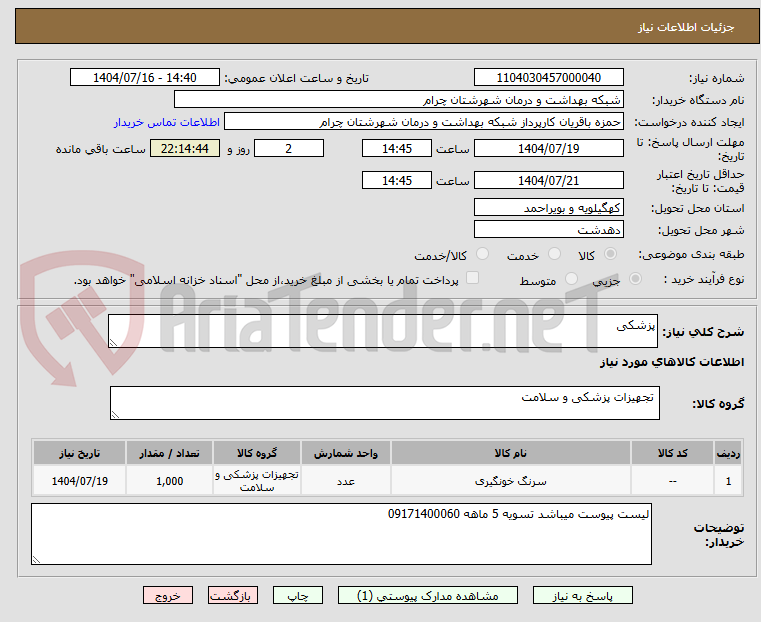Viewport: 761px width, 622px height.
Task: Click the تجهیزات پزشکی و سلامت table cell
Action: coord(257,481)
